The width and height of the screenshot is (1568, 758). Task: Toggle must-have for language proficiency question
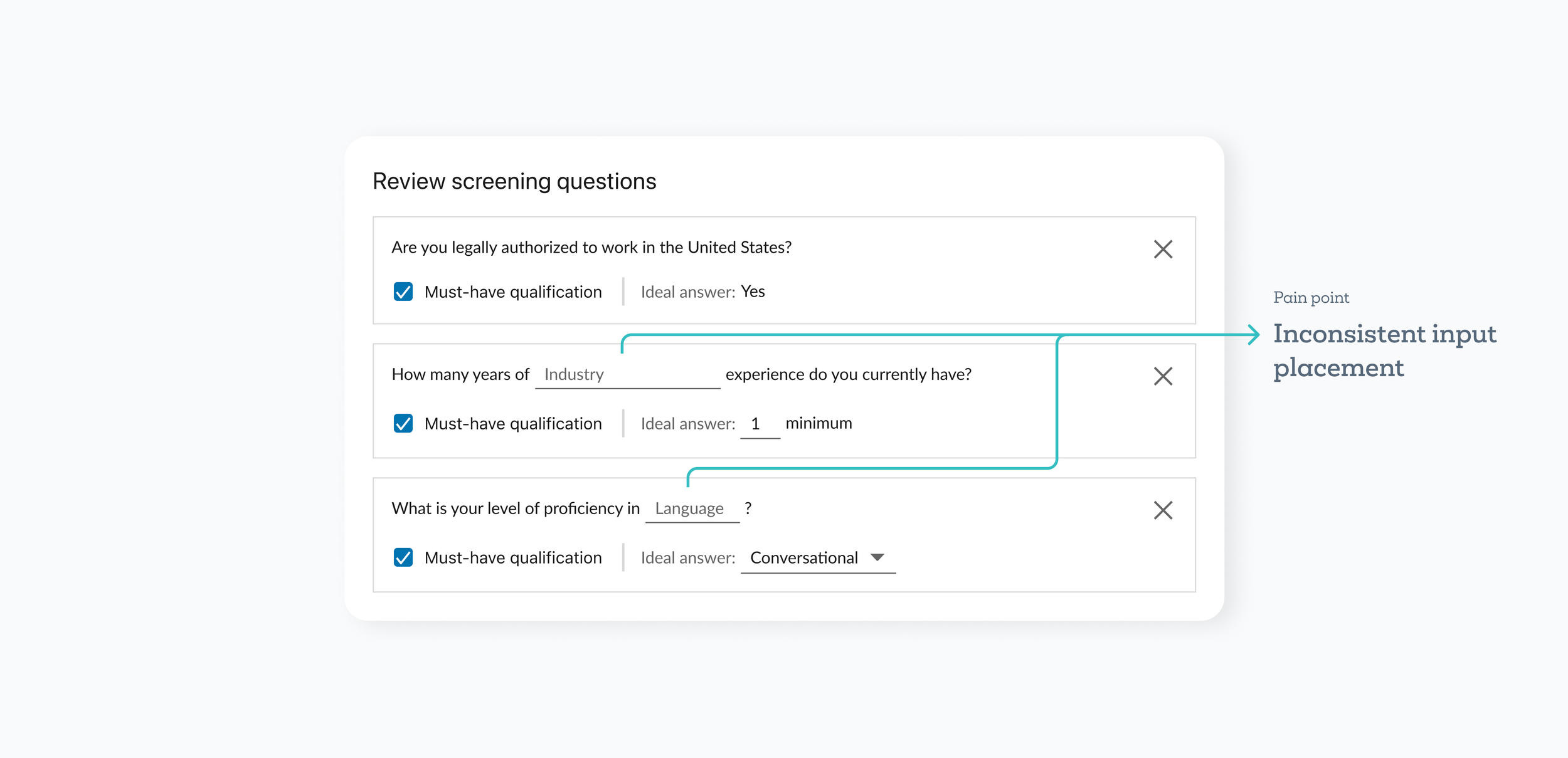click(403, 557)
